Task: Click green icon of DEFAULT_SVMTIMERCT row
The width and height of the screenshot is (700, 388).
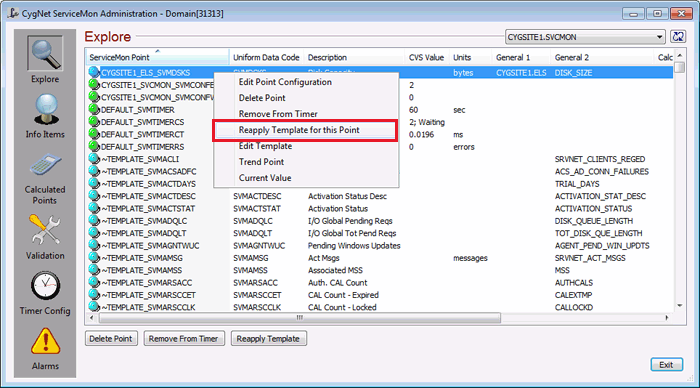Action: [x=94, y=134]
